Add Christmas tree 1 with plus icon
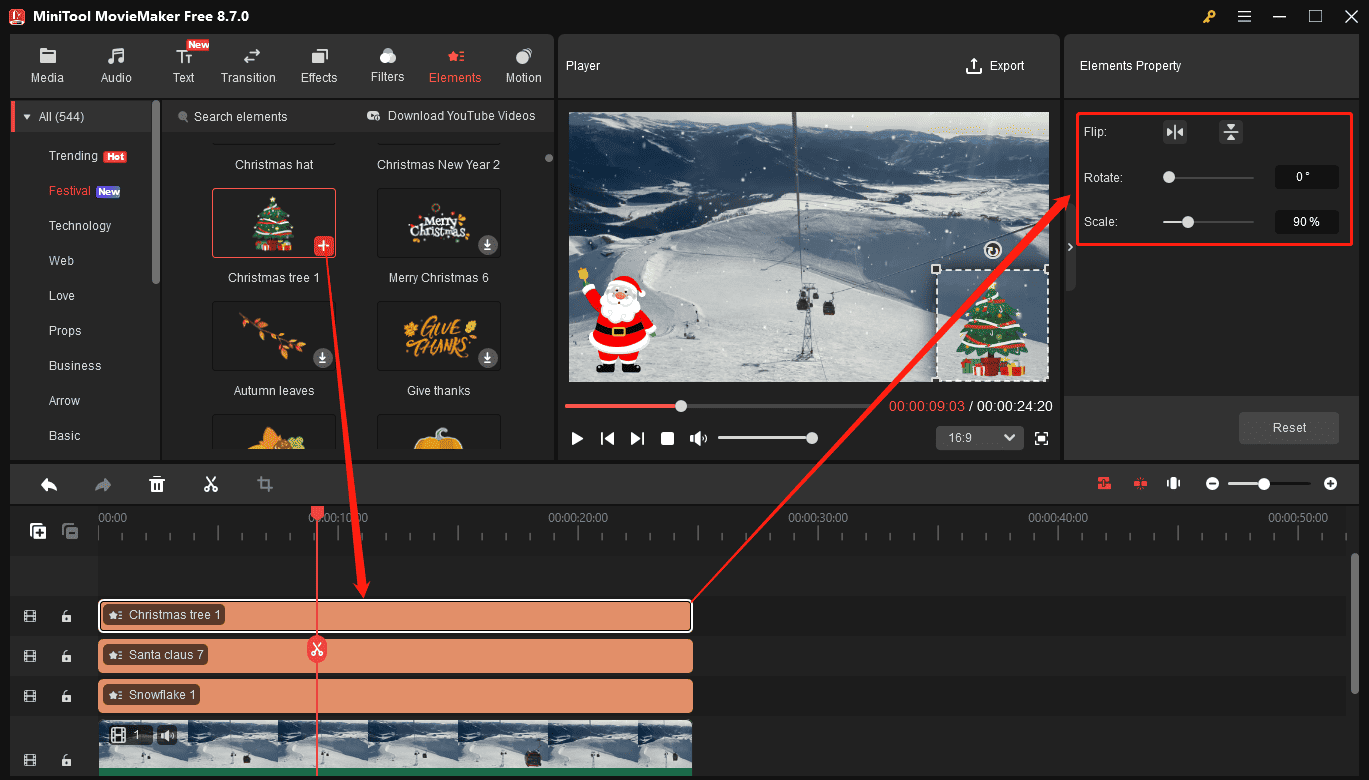This screenshot has height=780, width=1369. click(x=324, y=246)
